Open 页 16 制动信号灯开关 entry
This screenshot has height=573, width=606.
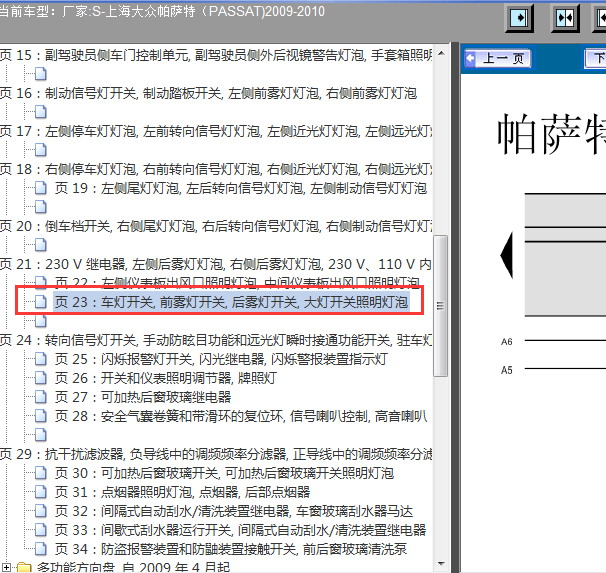(x=208, y=93)
